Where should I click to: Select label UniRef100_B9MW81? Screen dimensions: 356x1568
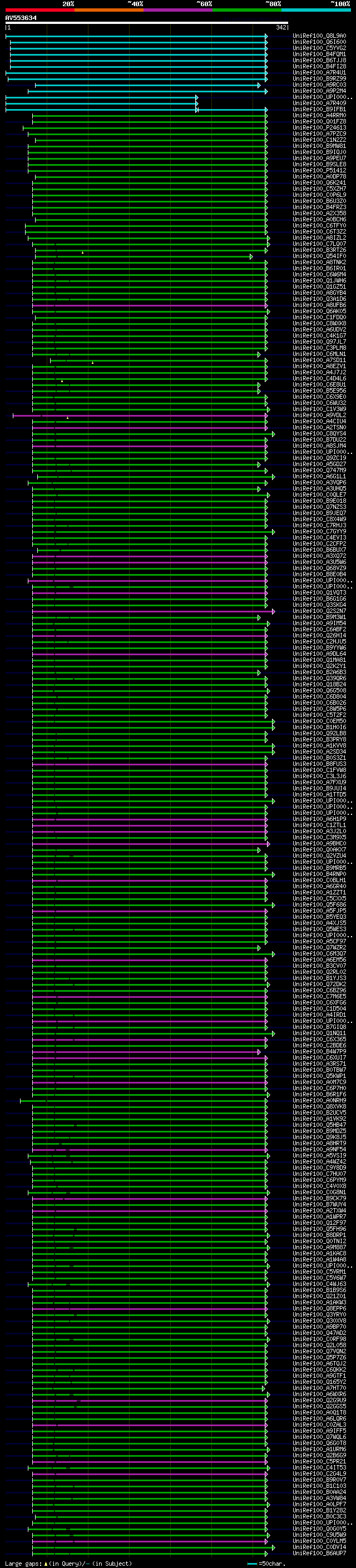coord(319,146)
